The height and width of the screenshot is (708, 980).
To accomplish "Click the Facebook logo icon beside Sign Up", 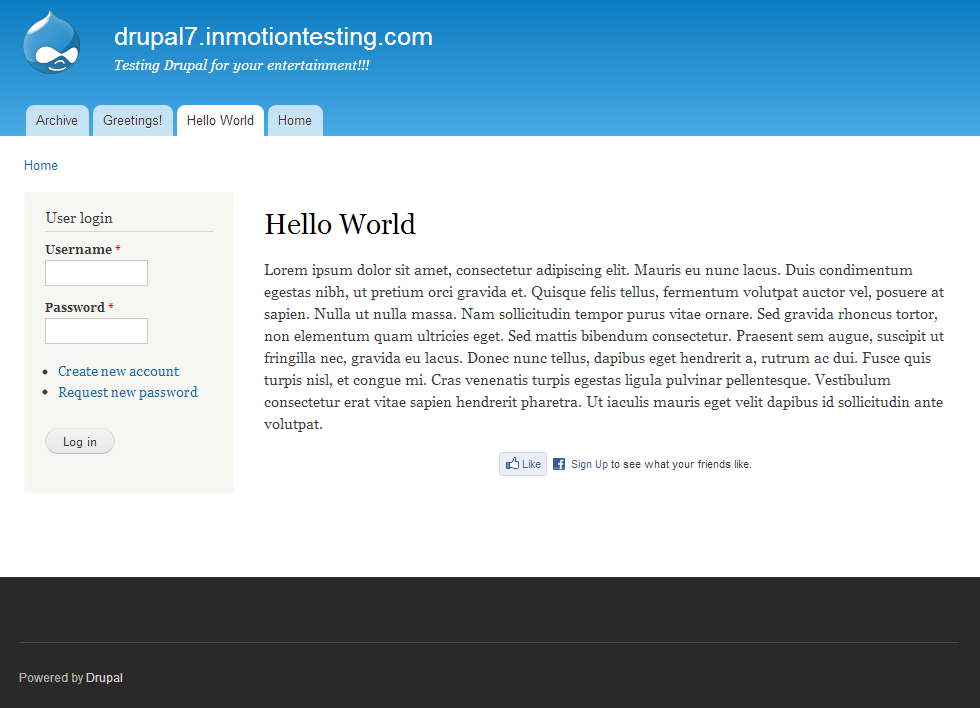I will click(x=559, y=464).
